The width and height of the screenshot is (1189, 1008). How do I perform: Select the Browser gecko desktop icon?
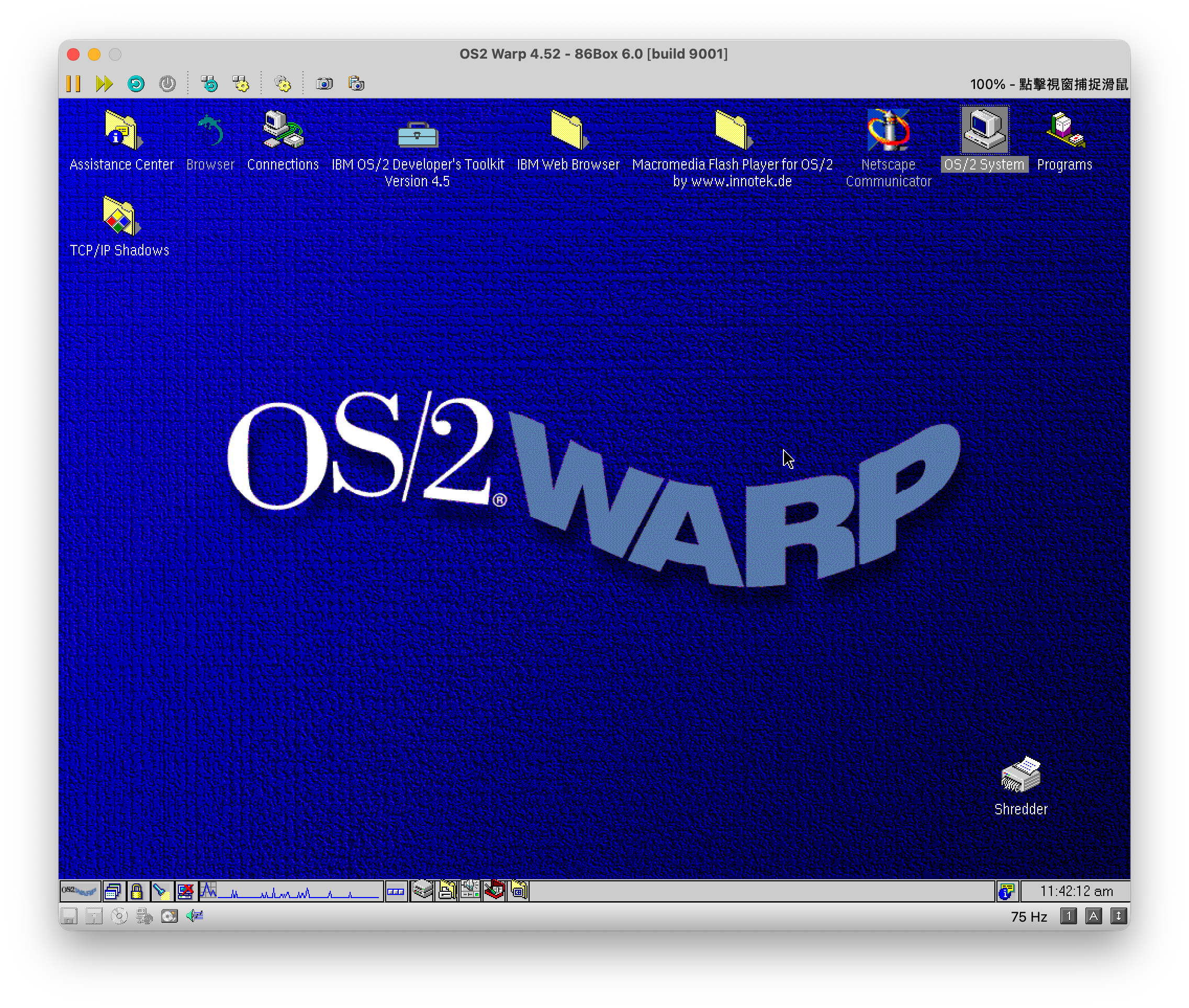tap(210, 131)
